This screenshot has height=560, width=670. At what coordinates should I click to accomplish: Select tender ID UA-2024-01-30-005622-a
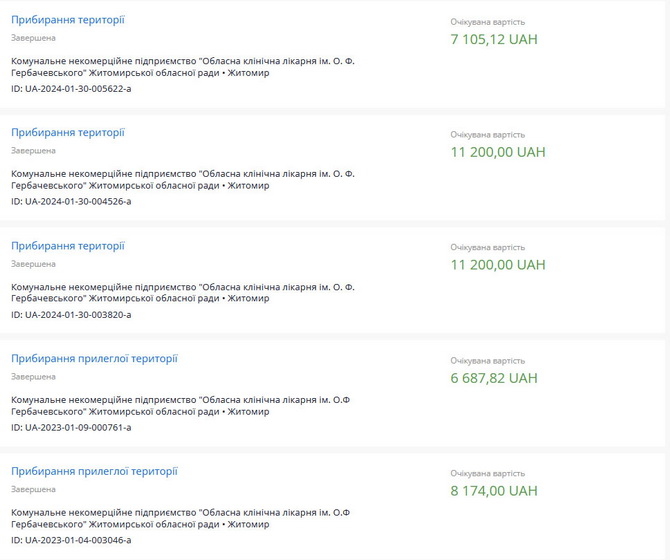coord(71,89)
